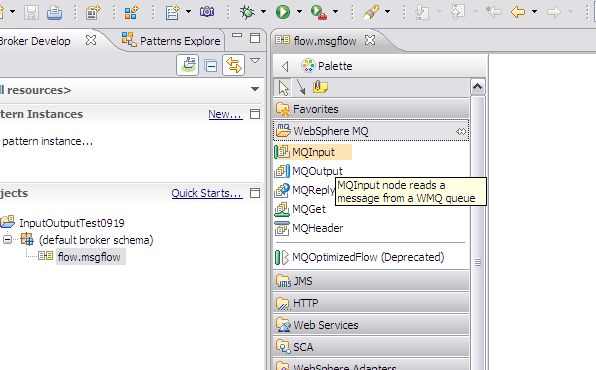The image size is (596, 370).
Task: Pin open the WebSphere MQ drawer
Action: click(x=461, y=132)
